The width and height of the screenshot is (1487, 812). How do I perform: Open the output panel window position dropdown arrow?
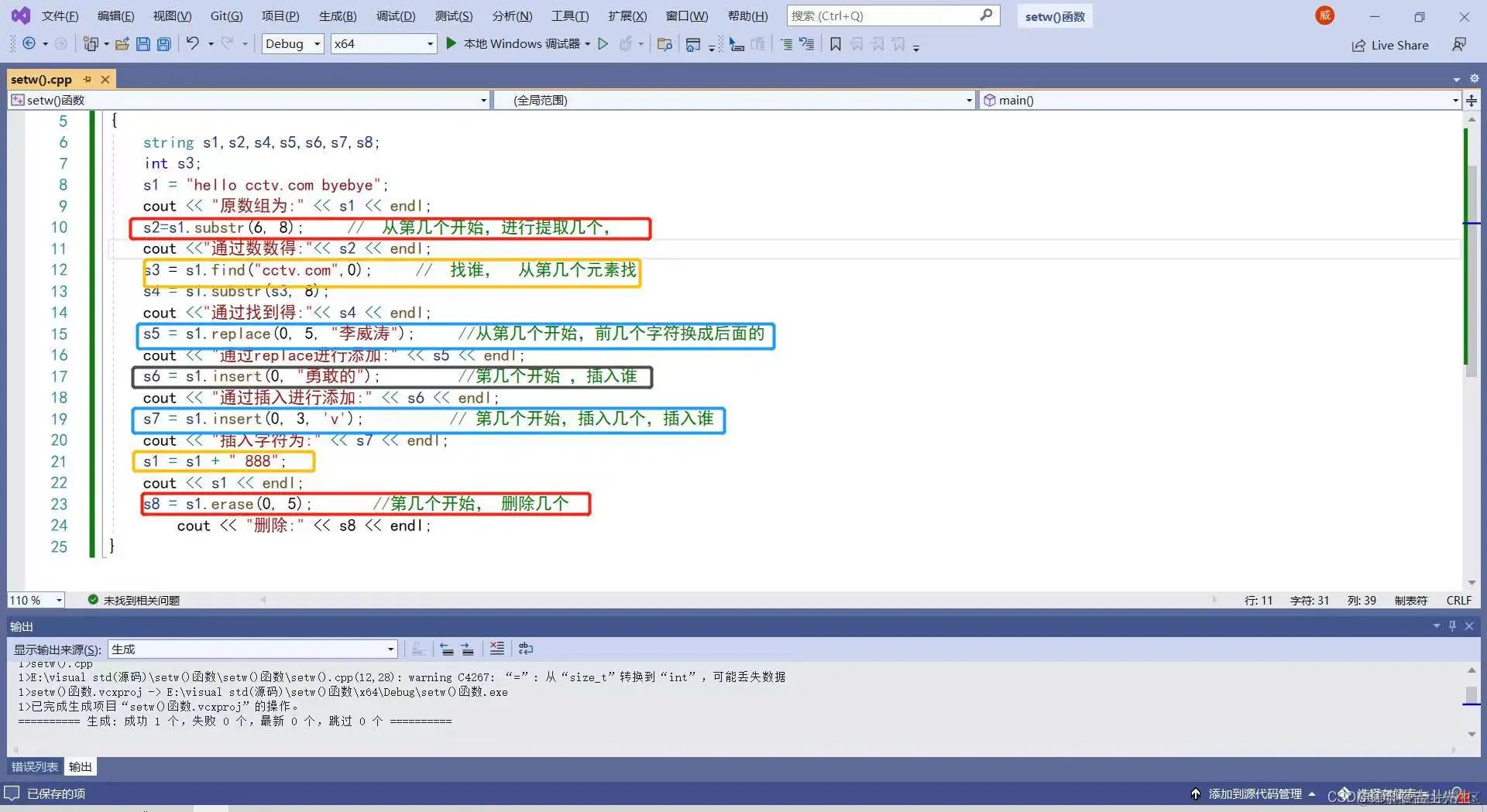1437,625
